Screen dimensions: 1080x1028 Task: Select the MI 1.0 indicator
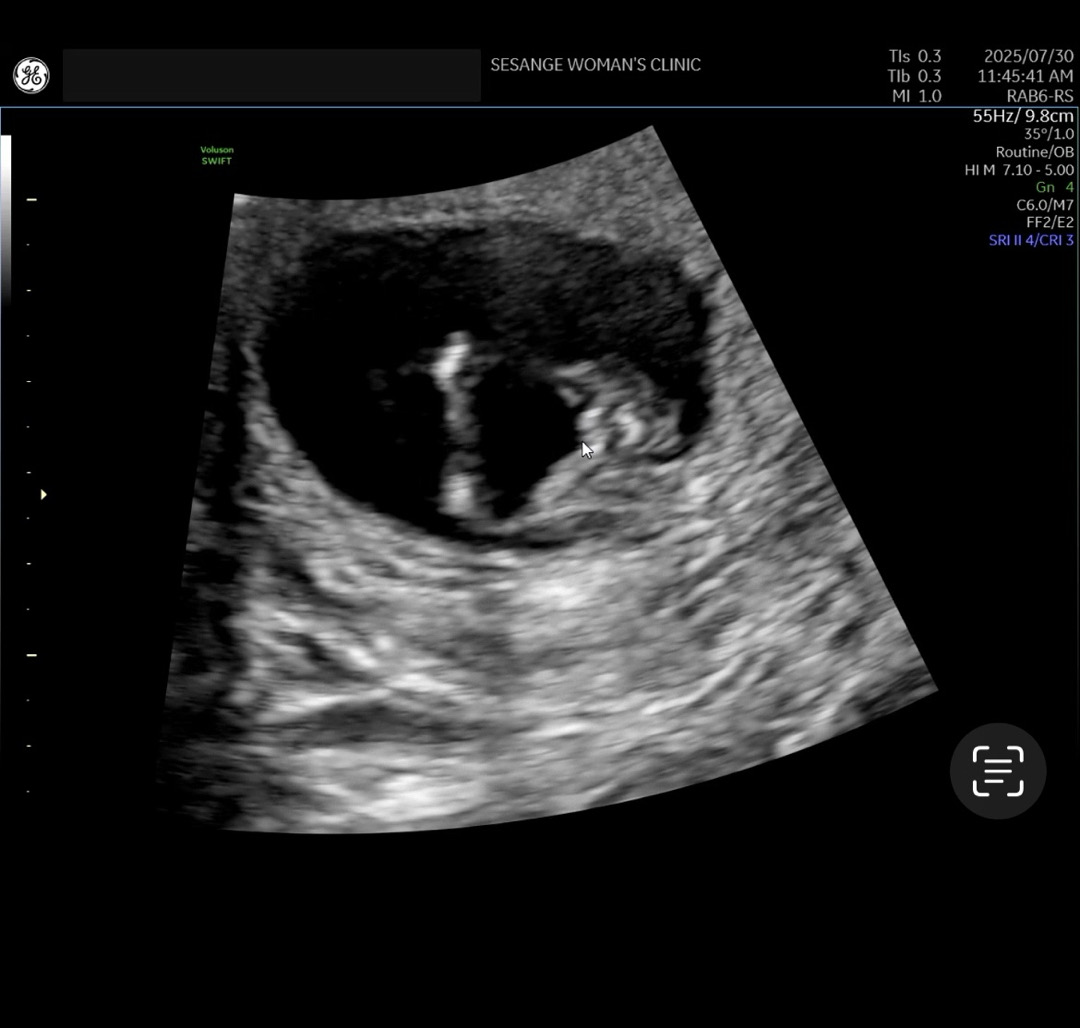(916, 96)
